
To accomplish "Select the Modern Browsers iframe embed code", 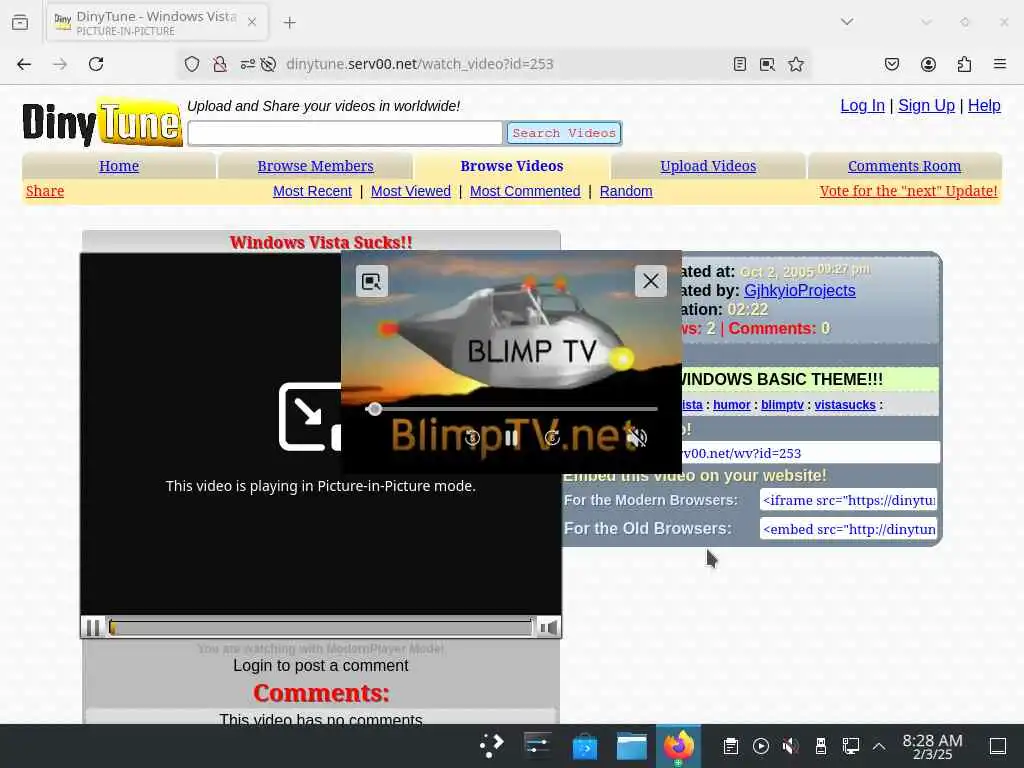I will 848,500.
